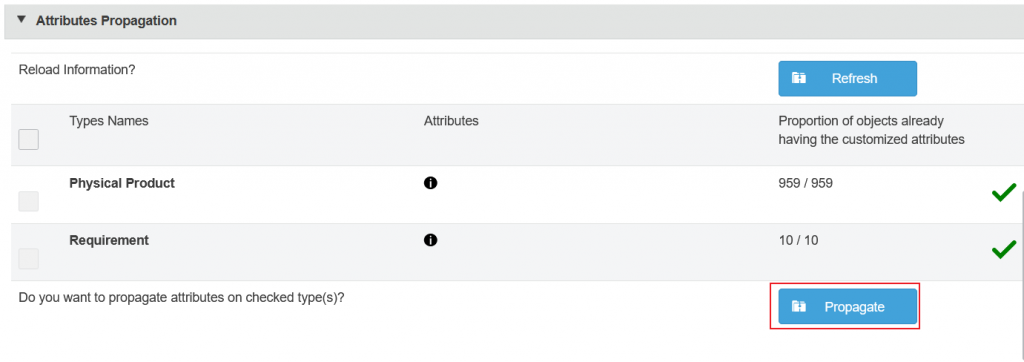The height and width of the screenshot is (362, 1024).
Task: Click the Attributes column header
Action: pyautogui.click(x=451, y=121)
